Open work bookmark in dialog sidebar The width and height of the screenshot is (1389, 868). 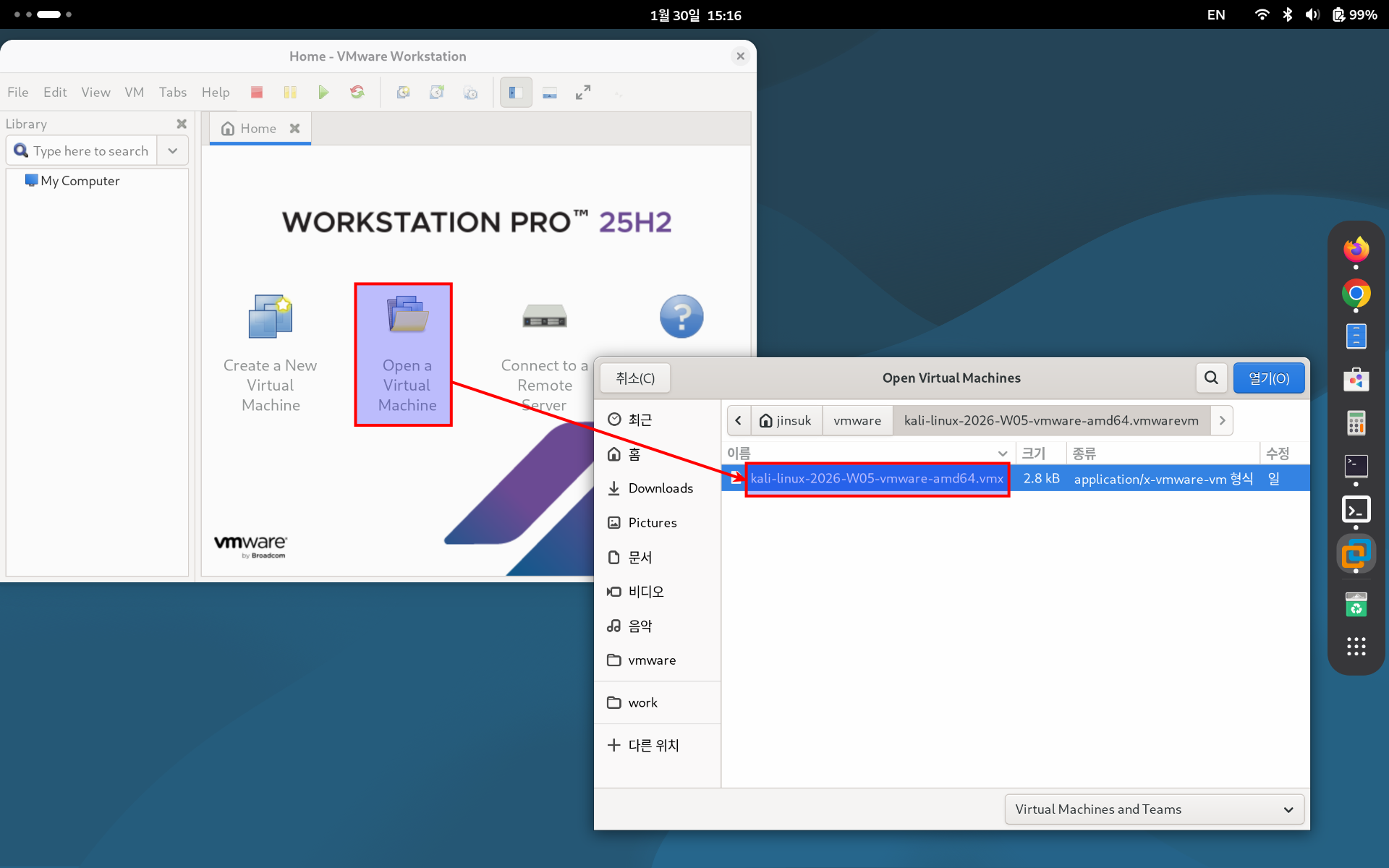click(x=657, y=702)
